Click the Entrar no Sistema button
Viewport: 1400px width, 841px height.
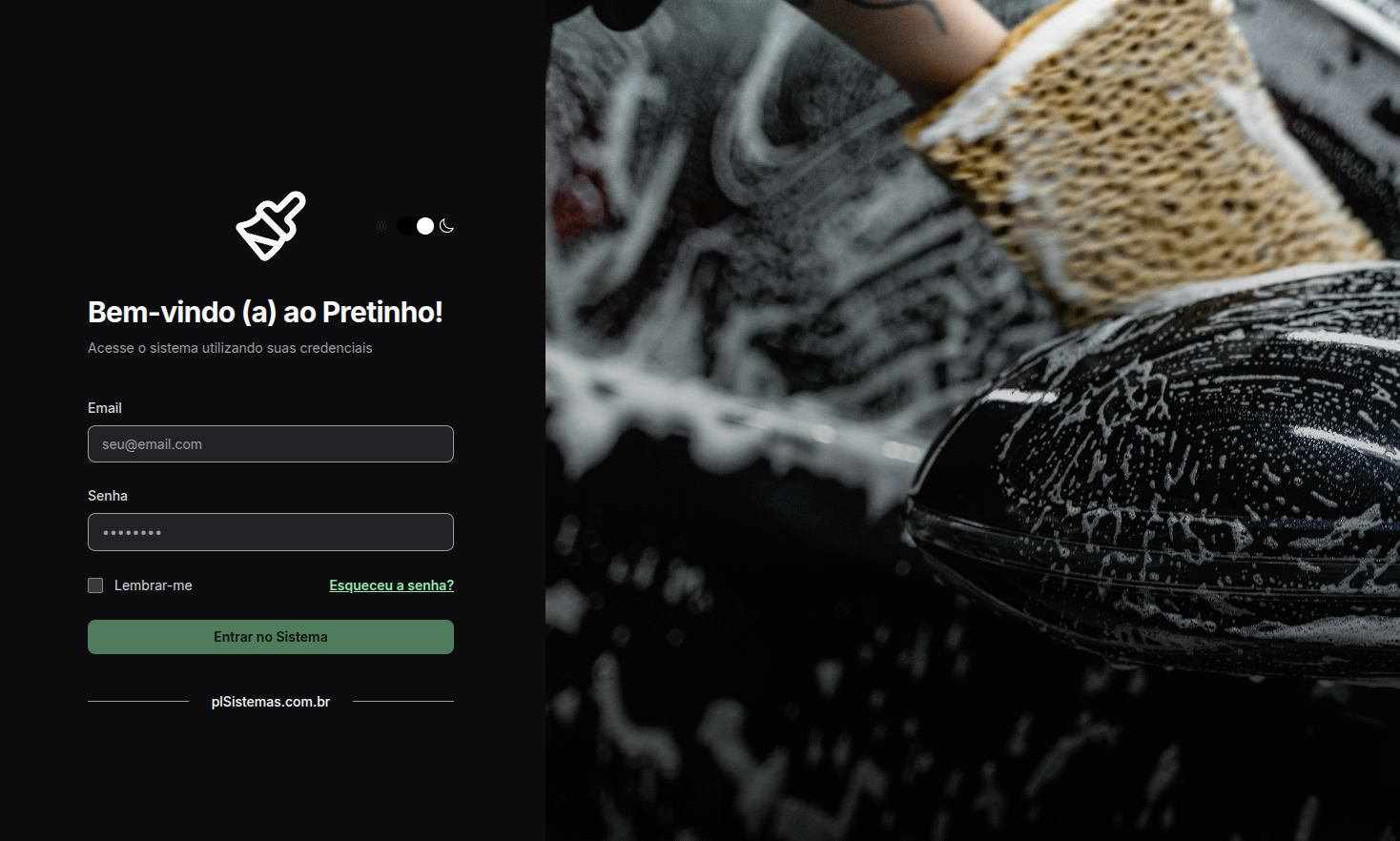point(271,637)
